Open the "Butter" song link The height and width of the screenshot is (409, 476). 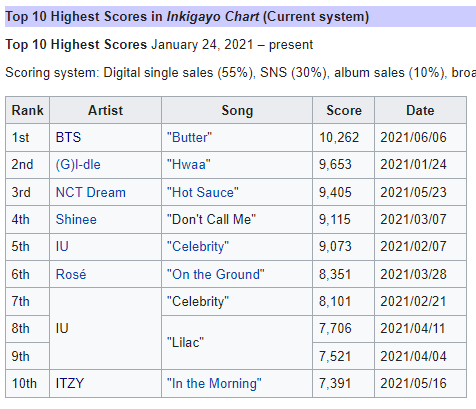[x=189, y=137]
